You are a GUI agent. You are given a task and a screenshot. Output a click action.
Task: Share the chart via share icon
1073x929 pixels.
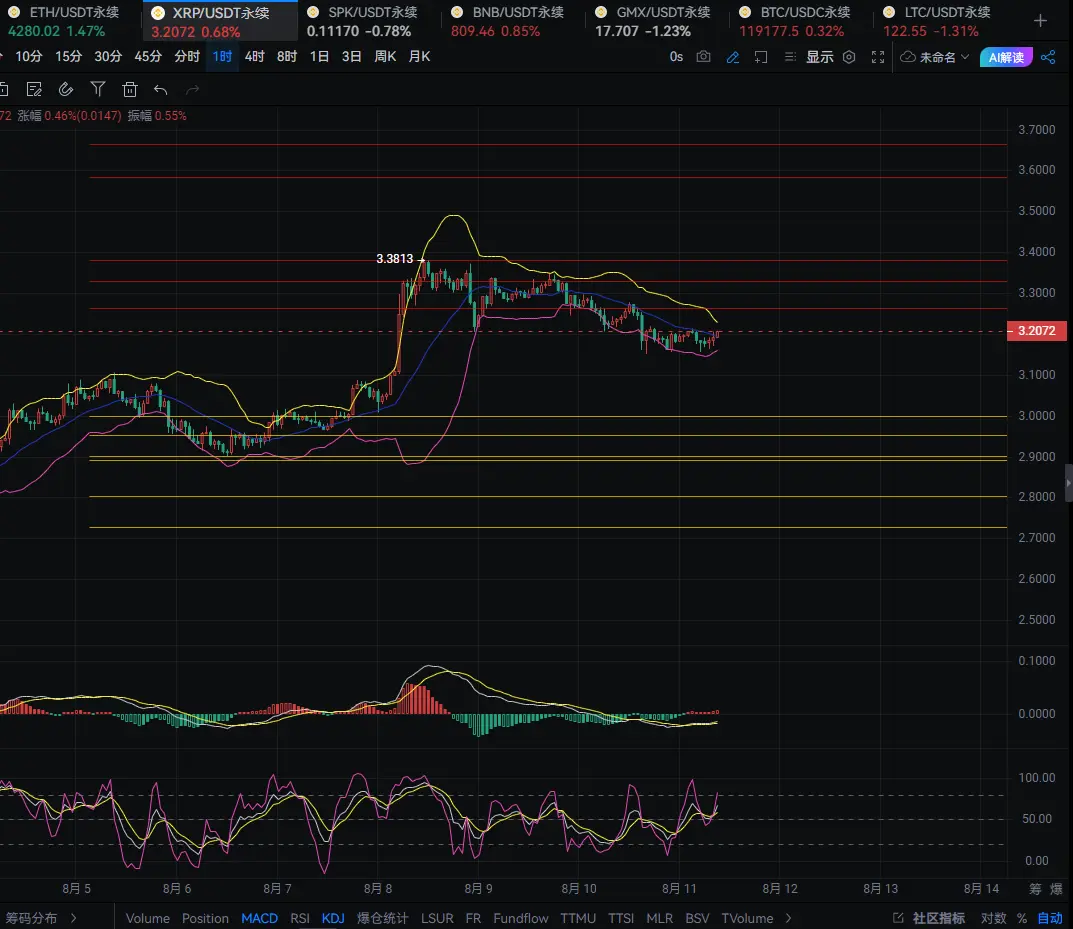pos(1048,57)
